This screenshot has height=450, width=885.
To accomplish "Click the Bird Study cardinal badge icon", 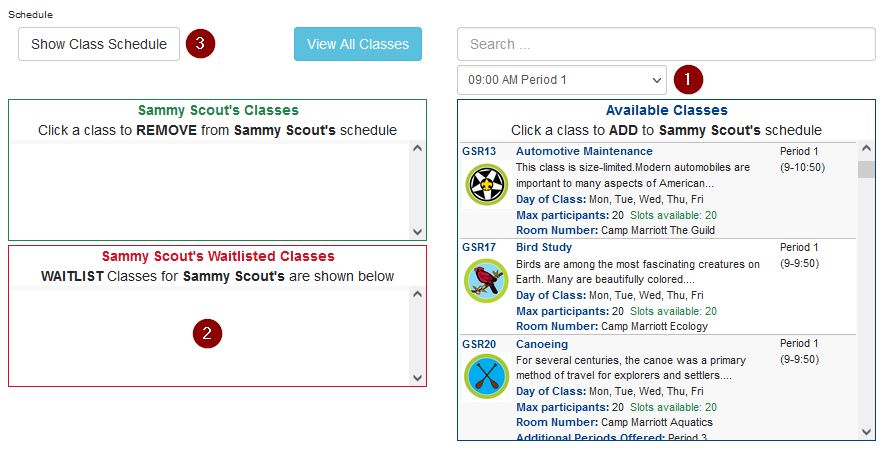I will click(x=487, y=281).
